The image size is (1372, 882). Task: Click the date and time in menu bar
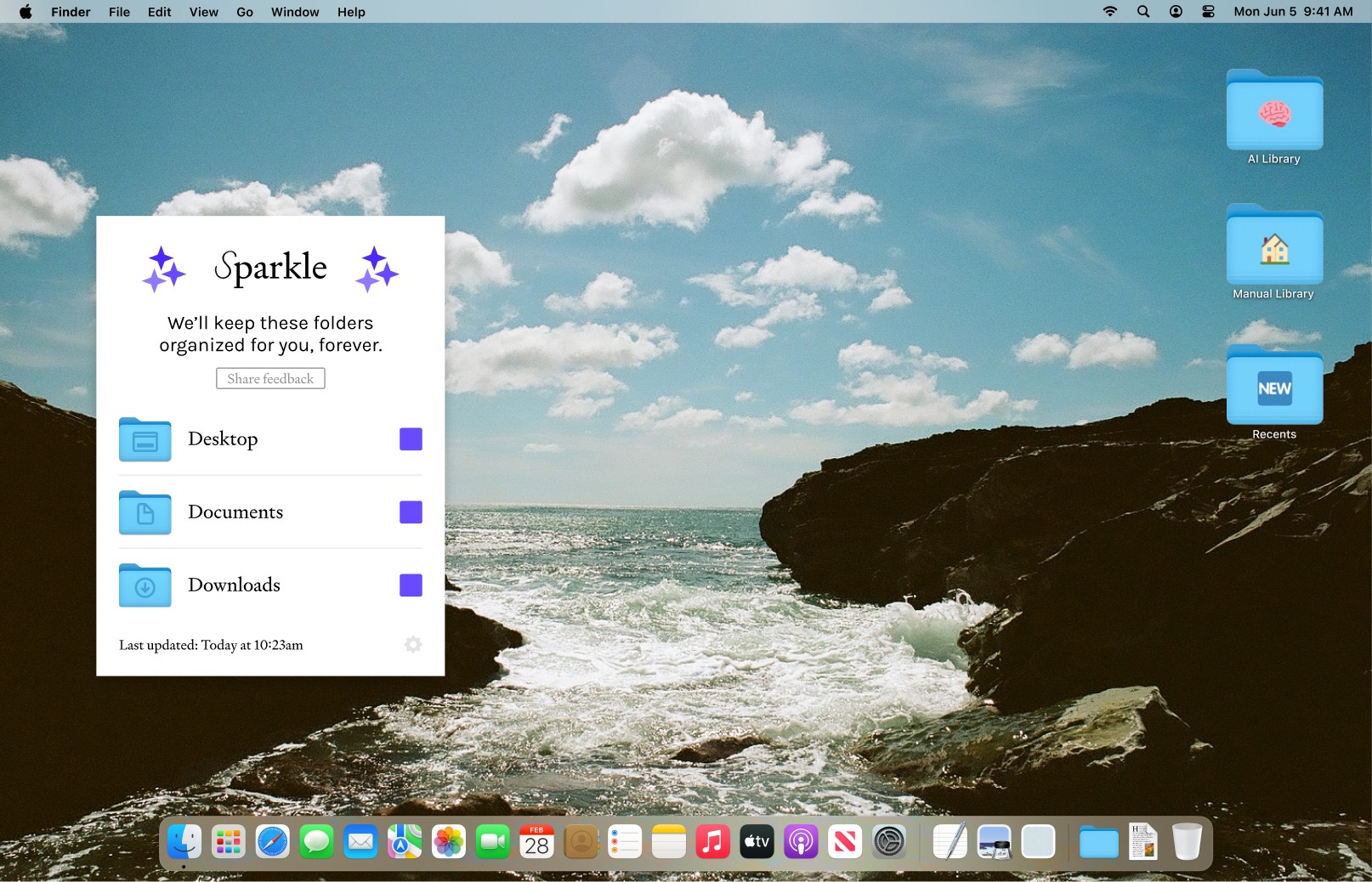[1293, 12]
